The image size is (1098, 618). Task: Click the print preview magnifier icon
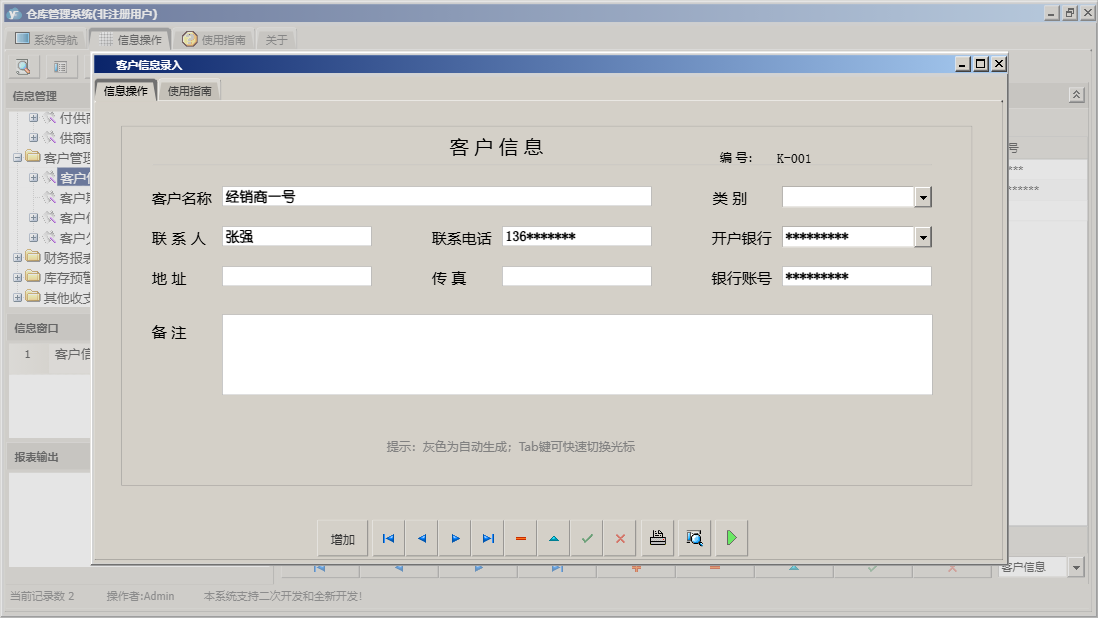694,538
